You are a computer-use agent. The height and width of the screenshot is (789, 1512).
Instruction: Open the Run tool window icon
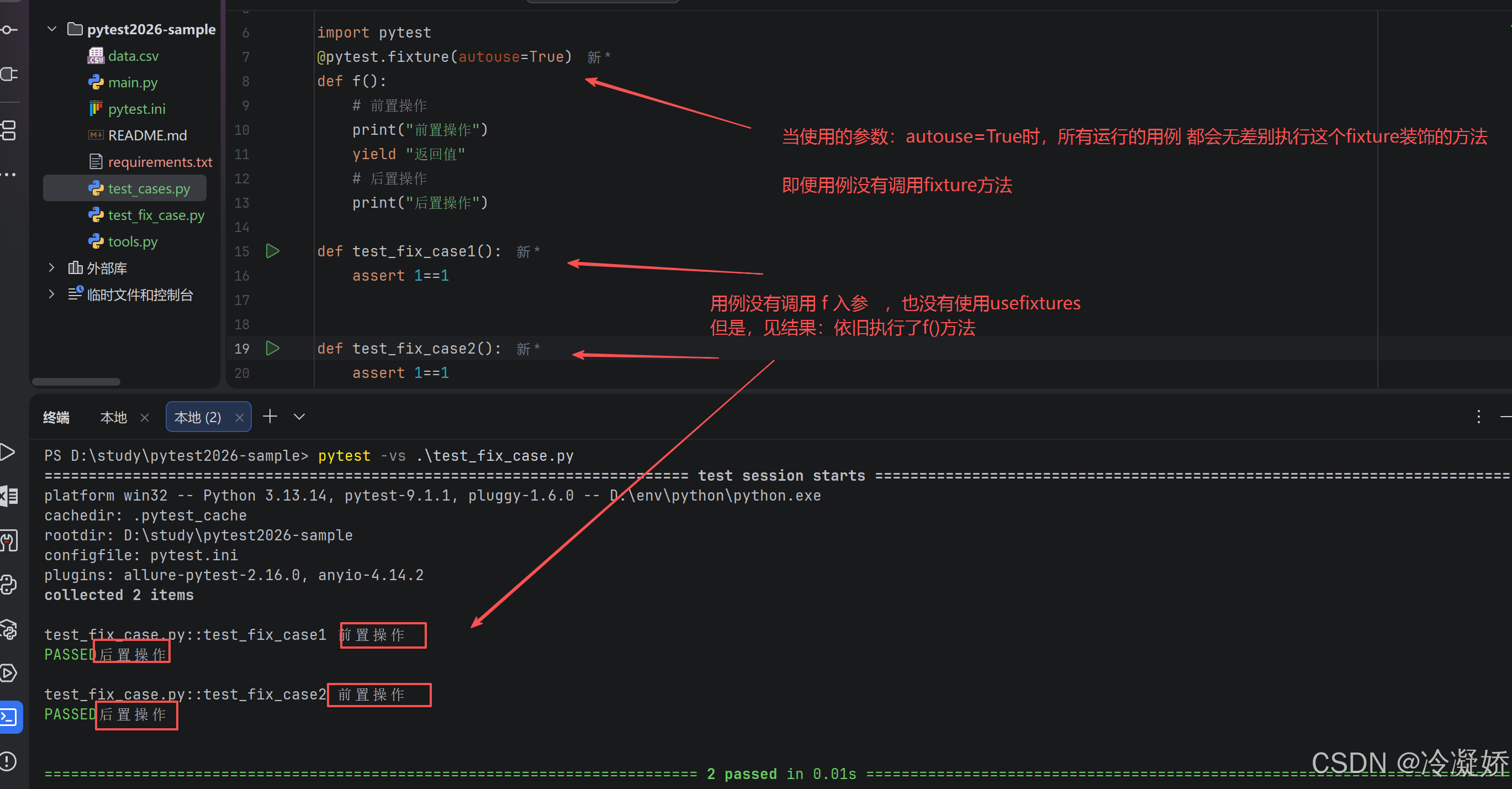8,452
